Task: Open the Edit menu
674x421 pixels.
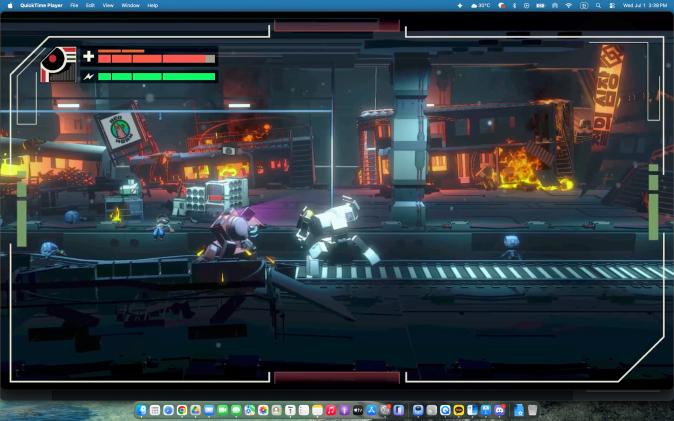Action: point(90,6)
